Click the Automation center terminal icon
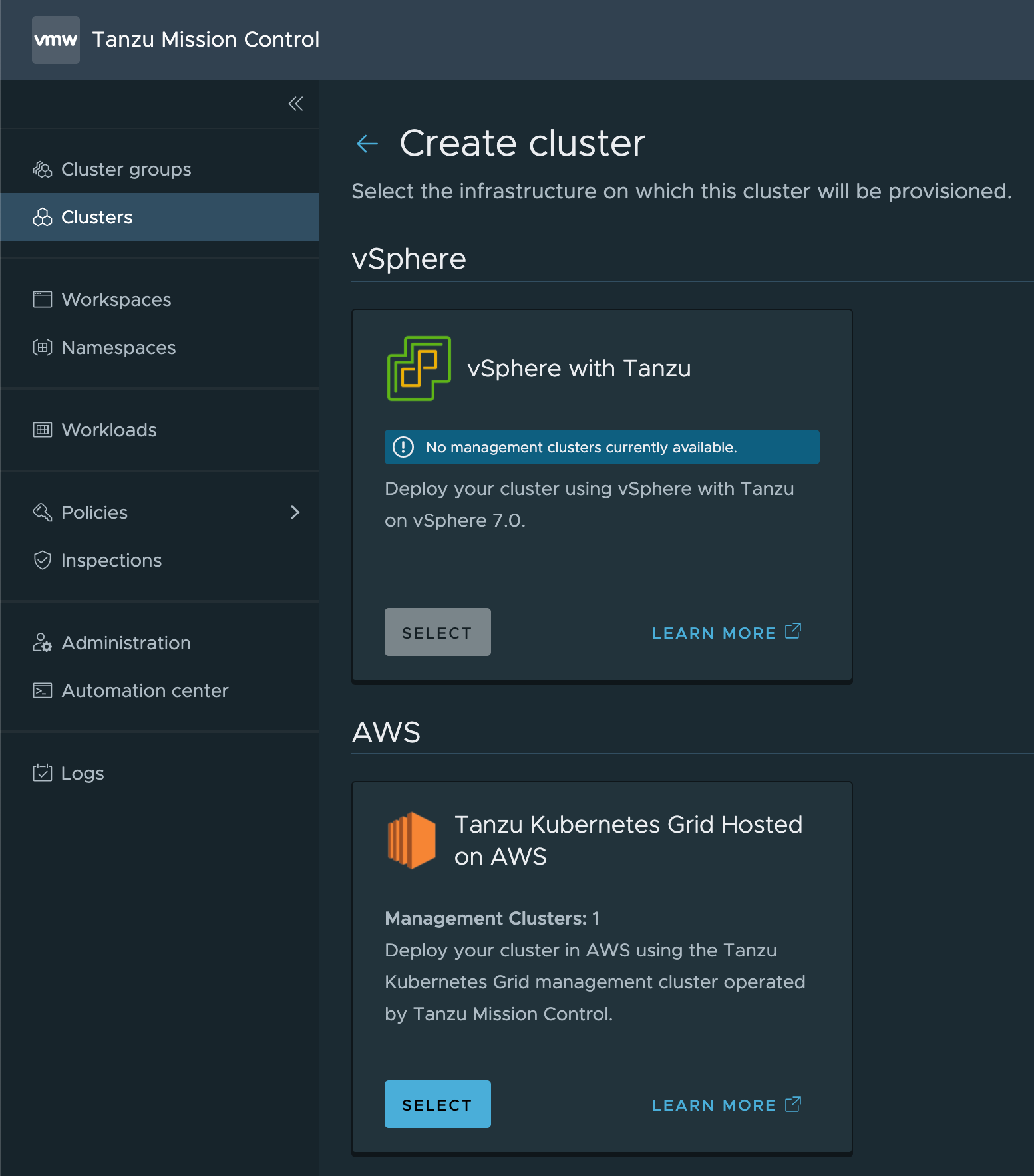 click(43, 690)
